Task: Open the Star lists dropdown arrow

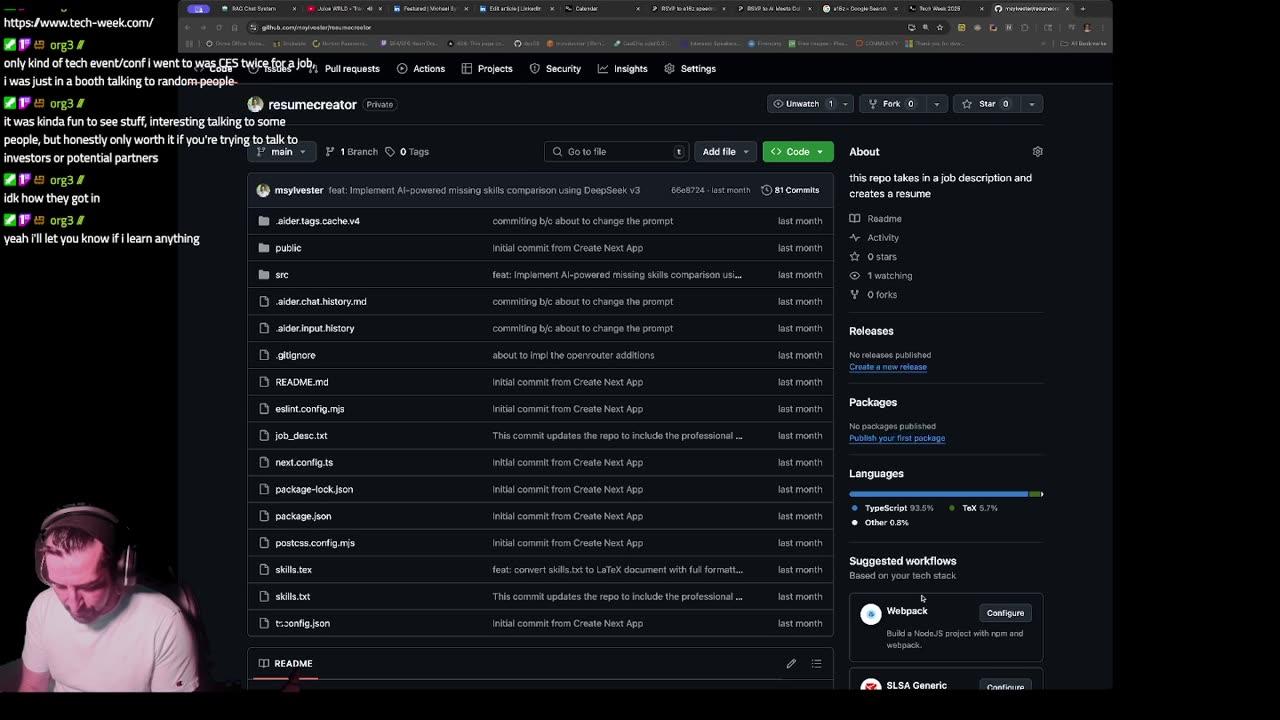Action: pos(1032,104)
